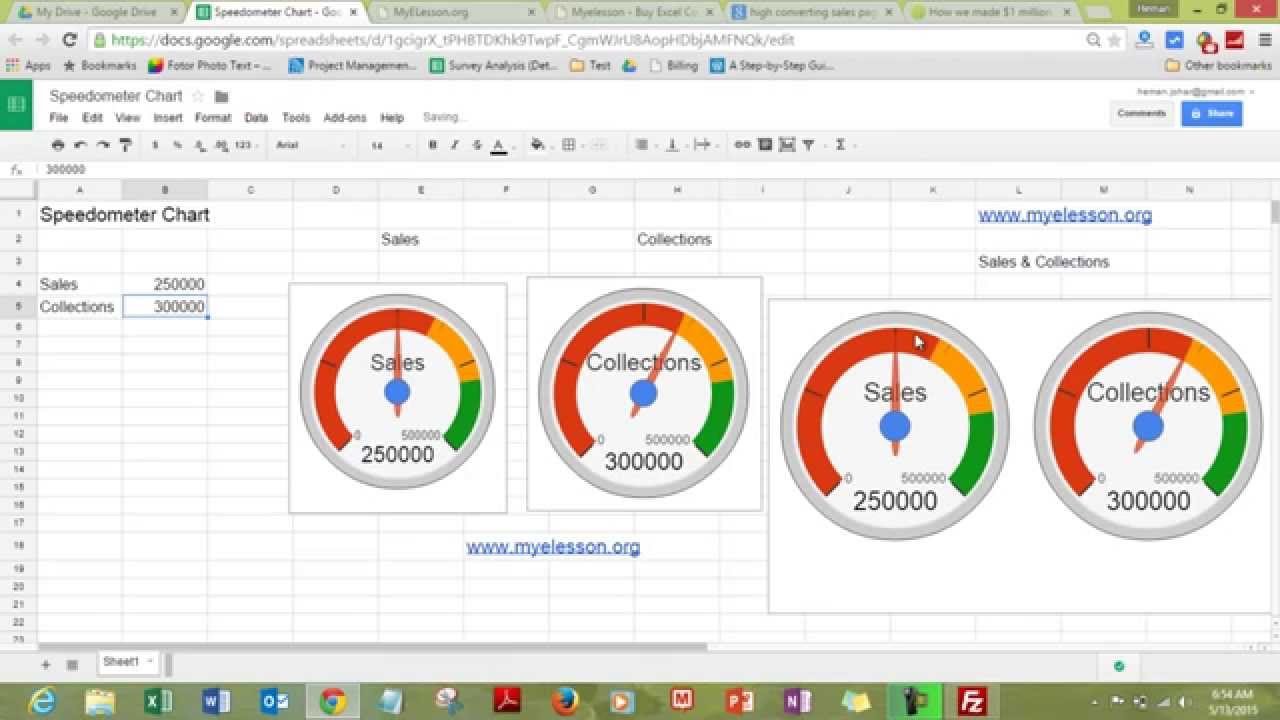
Task: Open www.myelesson.org link below the charts
Action: (553, 547)
